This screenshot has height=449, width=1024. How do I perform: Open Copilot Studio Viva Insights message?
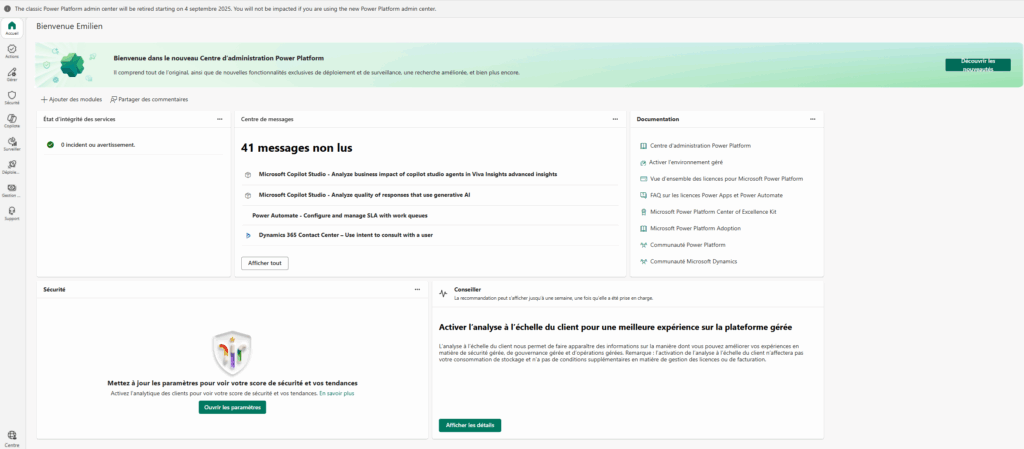click(x=408, y=175)
